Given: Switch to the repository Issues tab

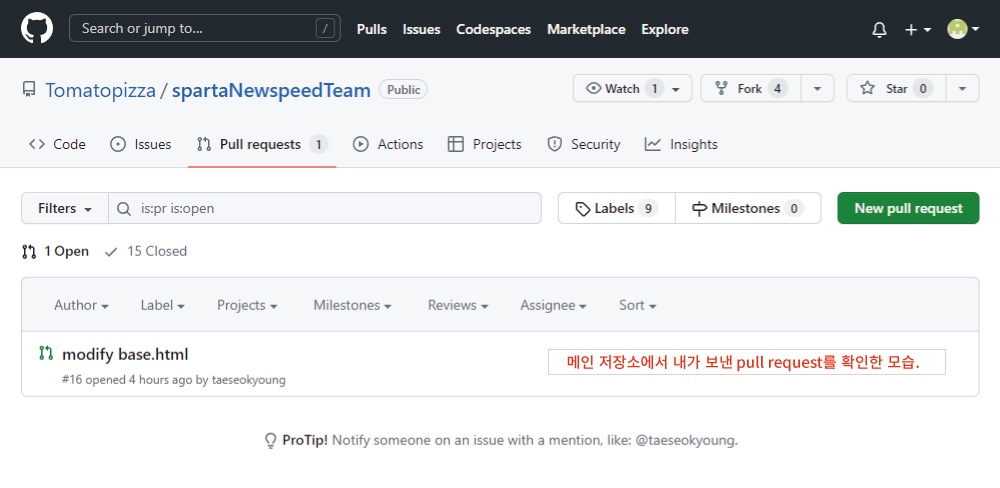Looking at the screenshot, I should click(x=140, y=144).
